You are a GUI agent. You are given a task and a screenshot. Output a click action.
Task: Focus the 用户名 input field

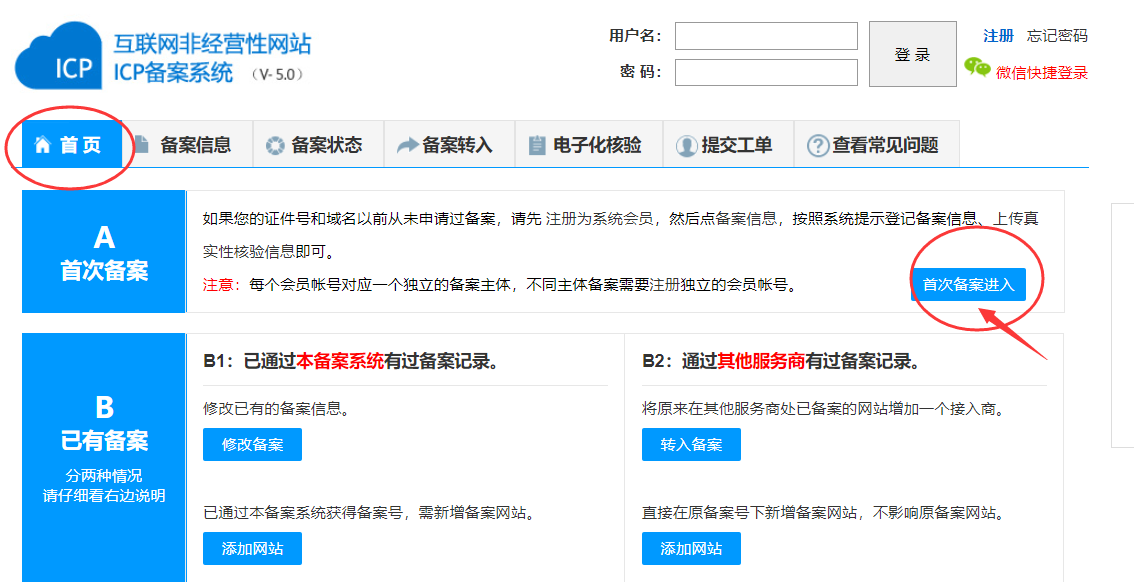[x=766, y=36]
